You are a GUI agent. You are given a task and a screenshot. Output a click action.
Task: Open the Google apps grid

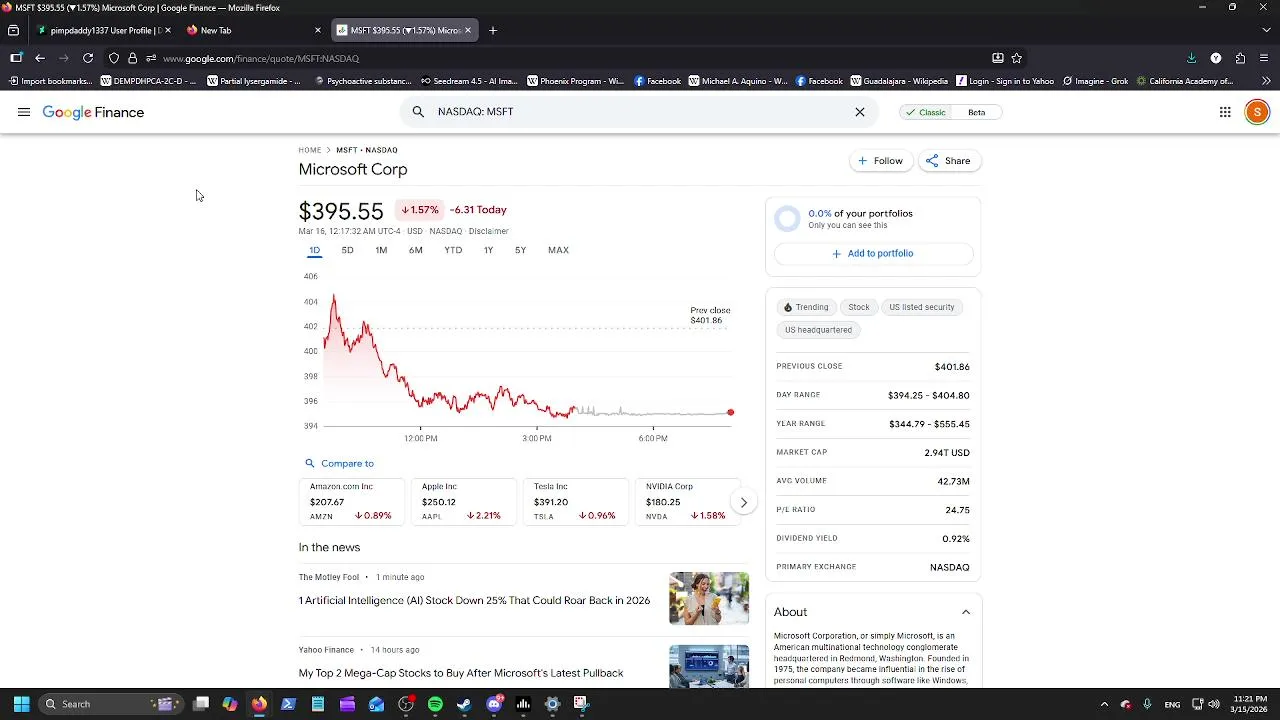point(1225,112)
